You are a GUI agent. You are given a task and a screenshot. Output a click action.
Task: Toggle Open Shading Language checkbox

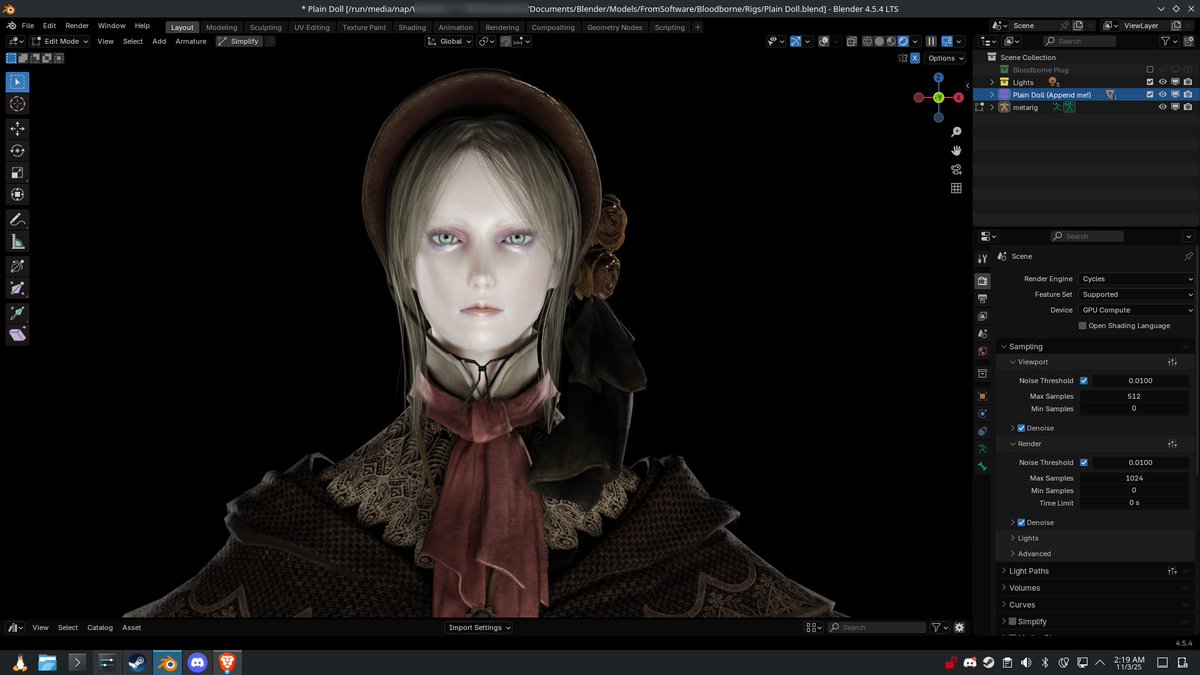(1083, 326)
